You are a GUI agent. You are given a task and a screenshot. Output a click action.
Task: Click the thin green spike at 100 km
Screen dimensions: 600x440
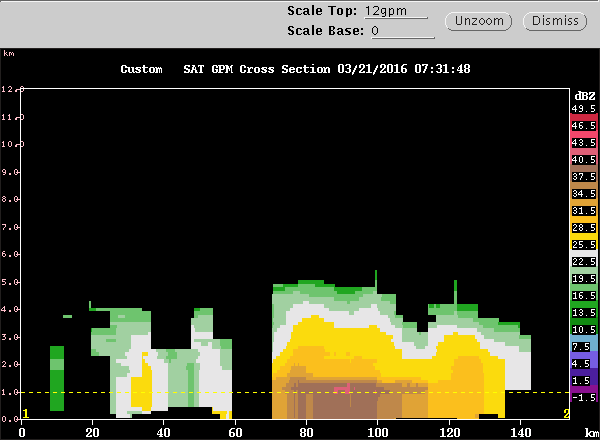376,281
